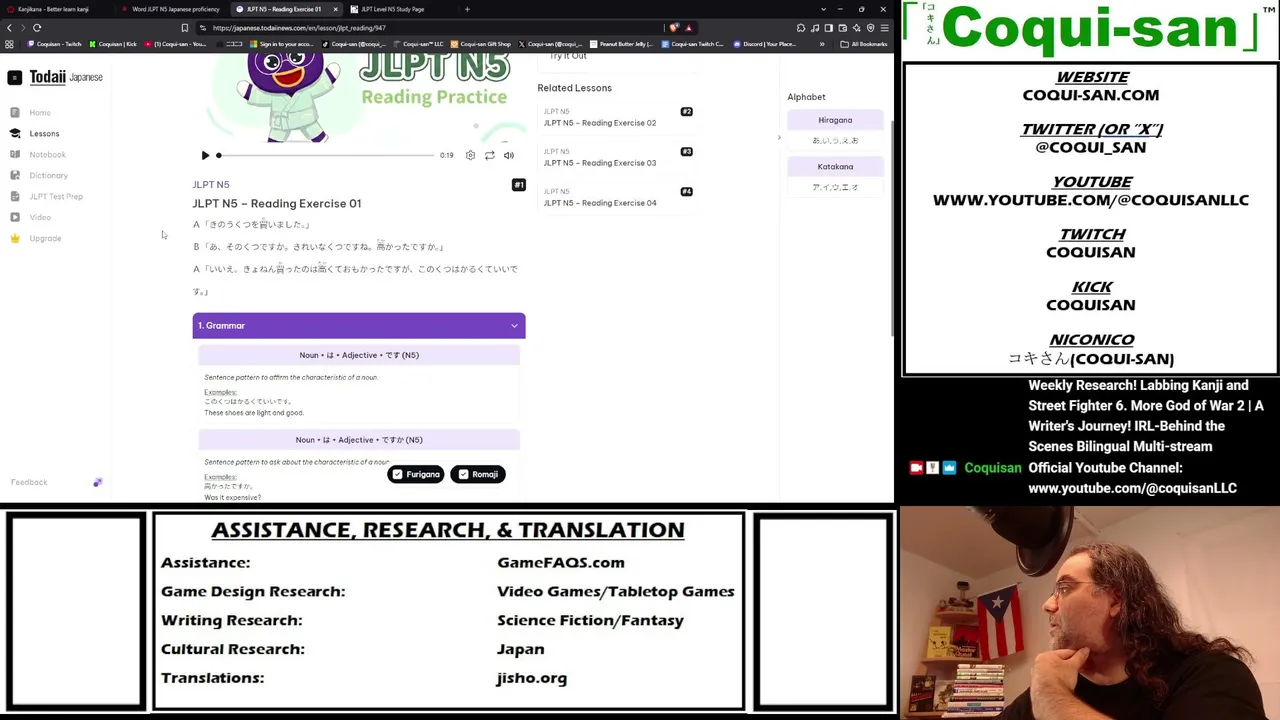
Task: Click the Video play icon in sidebar
Action: pos(15,217)
